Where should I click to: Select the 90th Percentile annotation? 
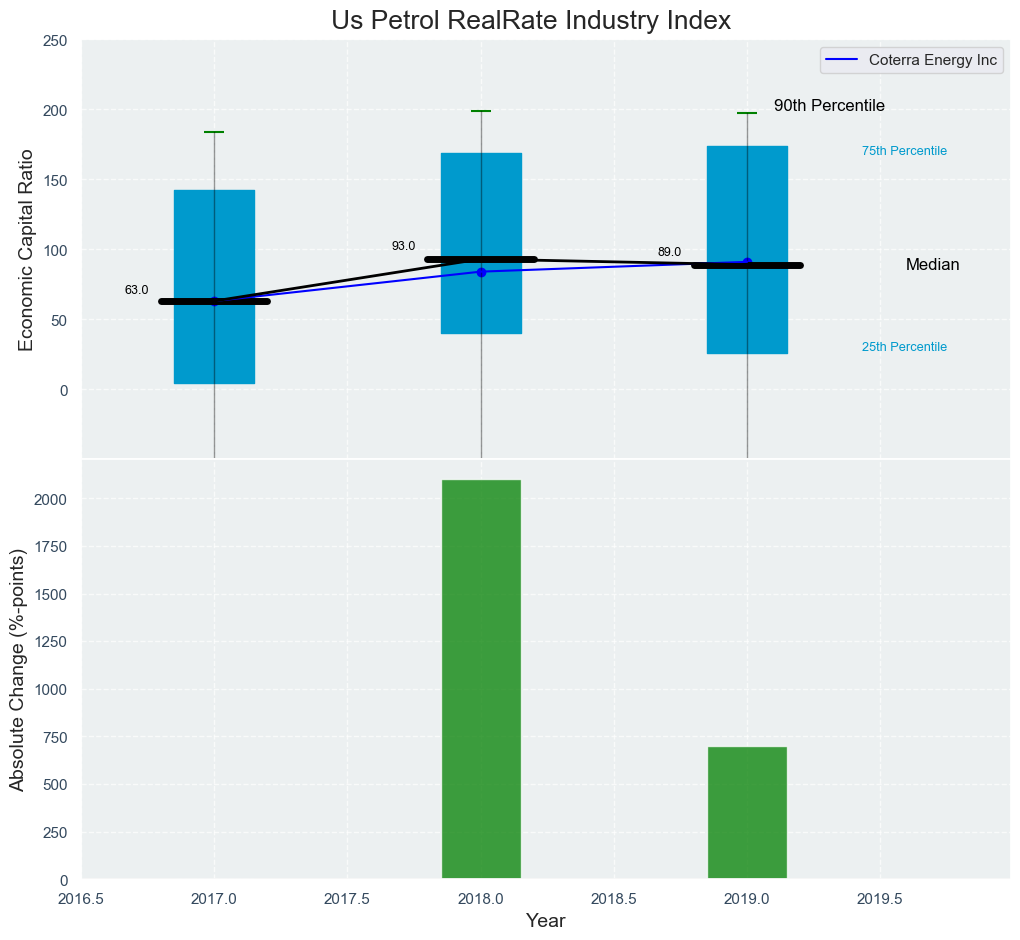[829, 106]
